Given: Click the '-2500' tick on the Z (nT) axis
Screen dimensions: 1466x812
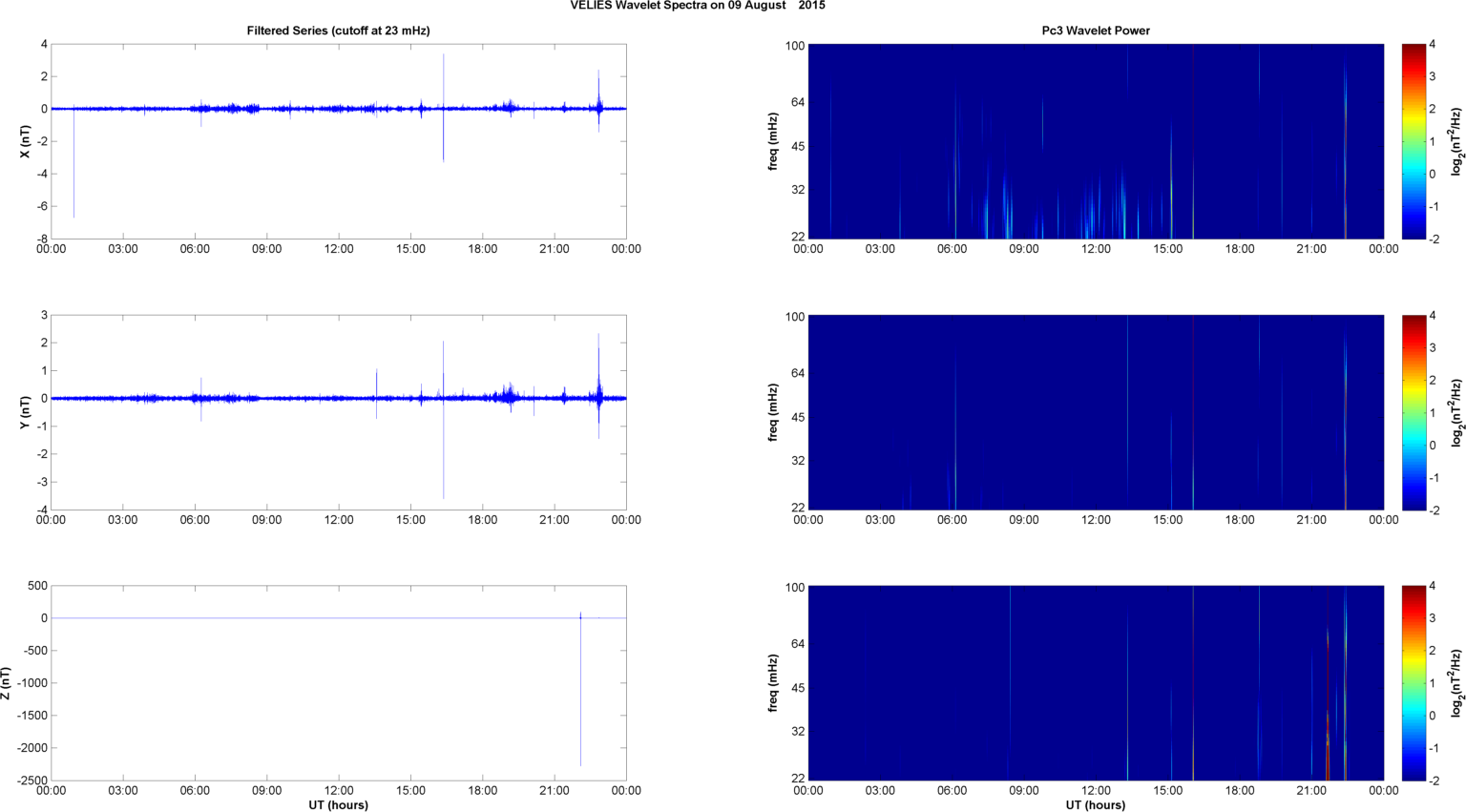Looking at the screenshot, I should pos(32,781).
